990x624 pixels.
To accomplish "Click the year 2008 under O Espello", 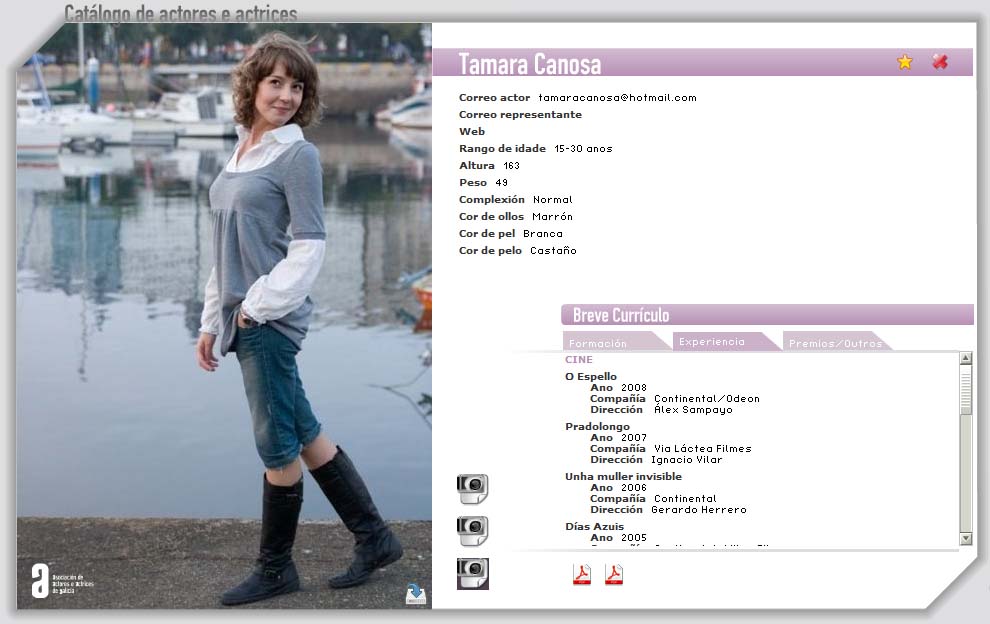I will (x=634, y=388).
